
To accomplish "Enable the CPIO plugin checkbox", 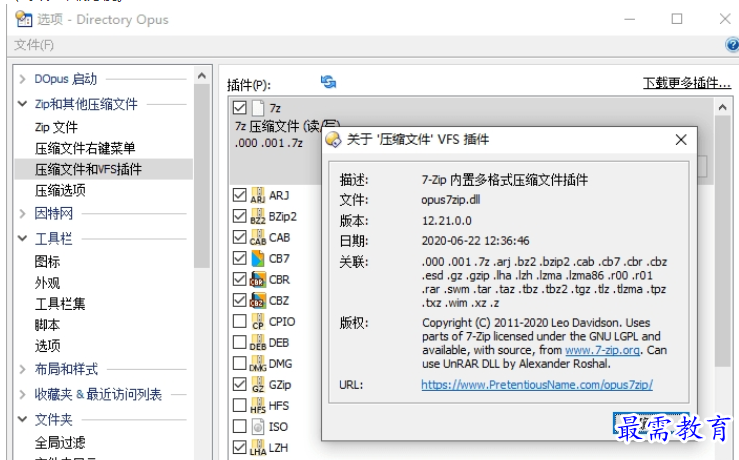I will click(x=239, y=321).
